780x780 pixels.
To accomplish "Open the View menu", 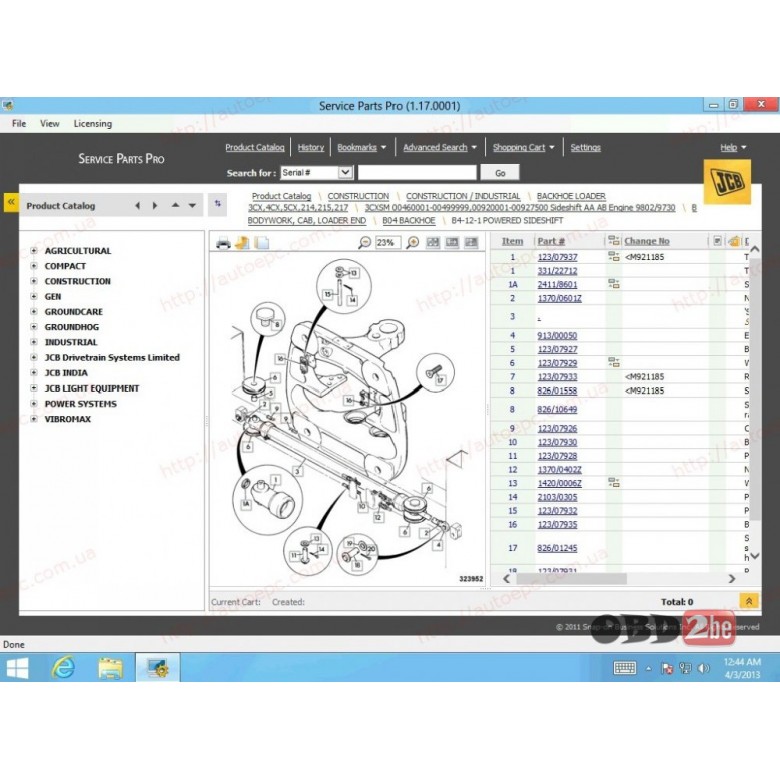I will coord(50,123).
